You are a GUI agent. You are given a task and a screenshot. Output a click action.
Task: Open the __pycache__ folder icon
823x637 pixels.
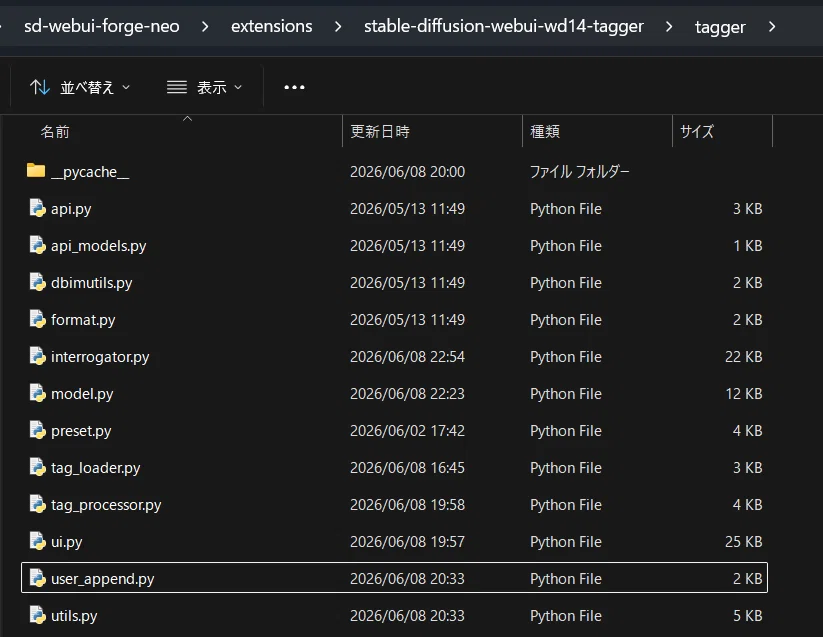[x=36, y=171]
